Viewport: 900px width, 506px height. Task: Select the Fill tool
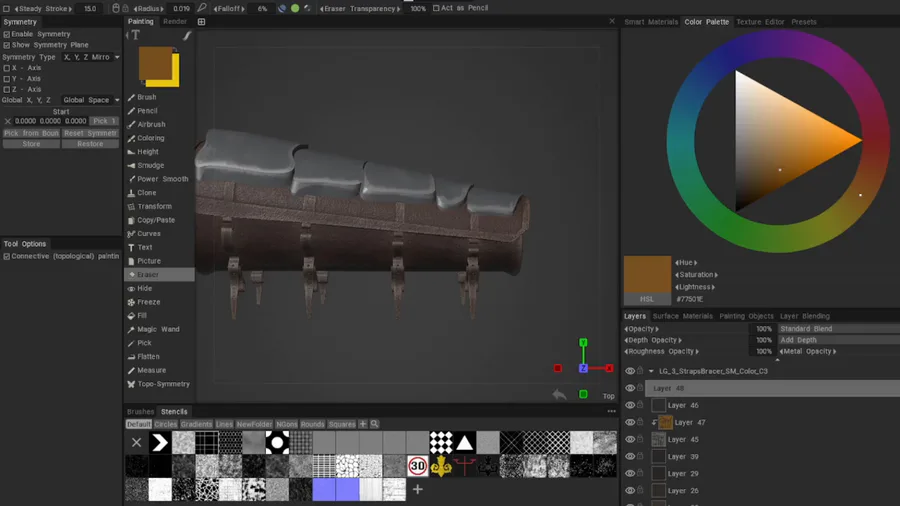point(141,316)
